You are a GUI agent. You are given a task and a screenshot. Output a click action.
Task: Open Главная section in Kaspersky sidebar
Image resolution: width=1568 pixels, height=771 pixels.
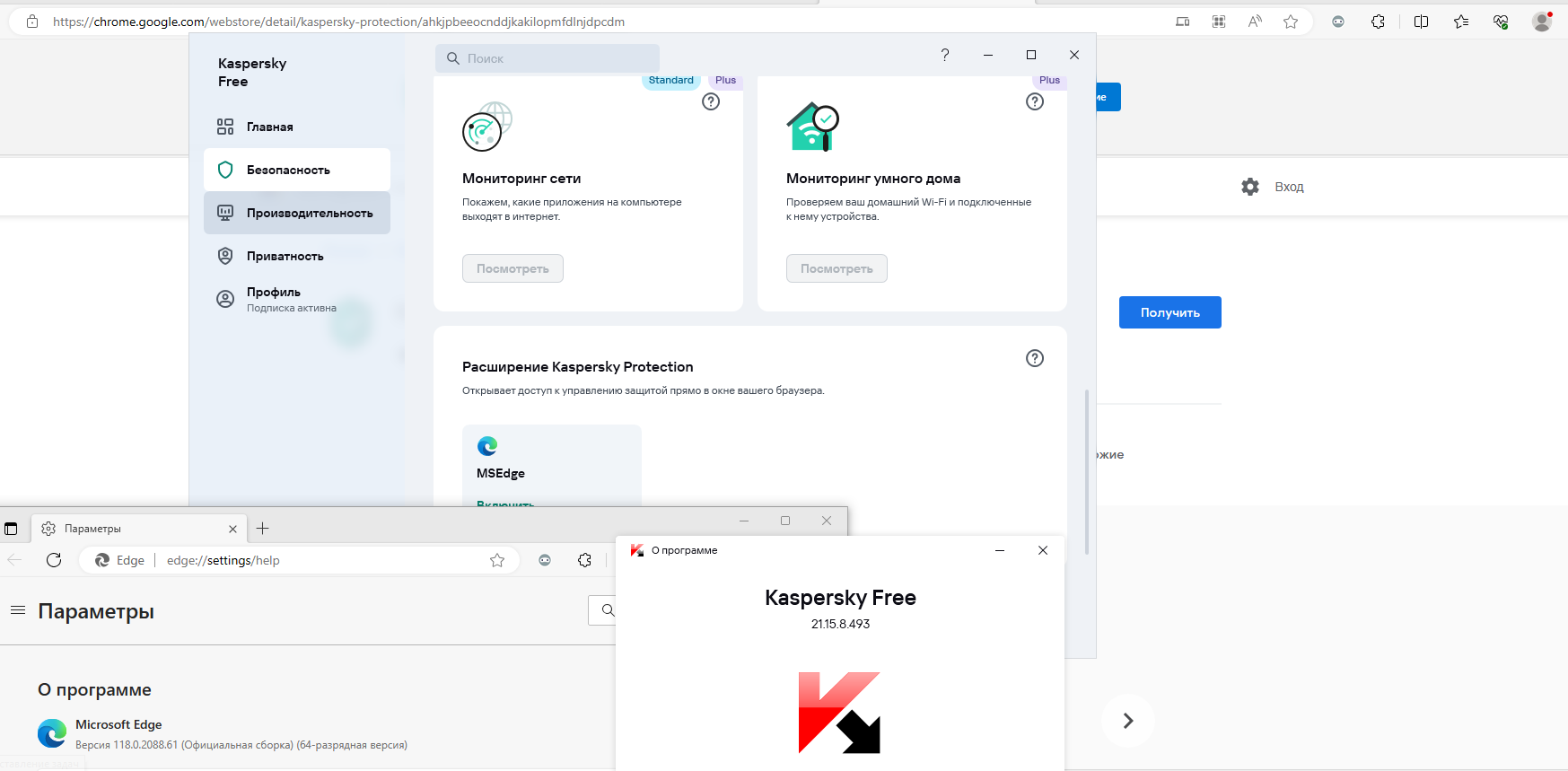pyautogui.click(x=297, y=127)
